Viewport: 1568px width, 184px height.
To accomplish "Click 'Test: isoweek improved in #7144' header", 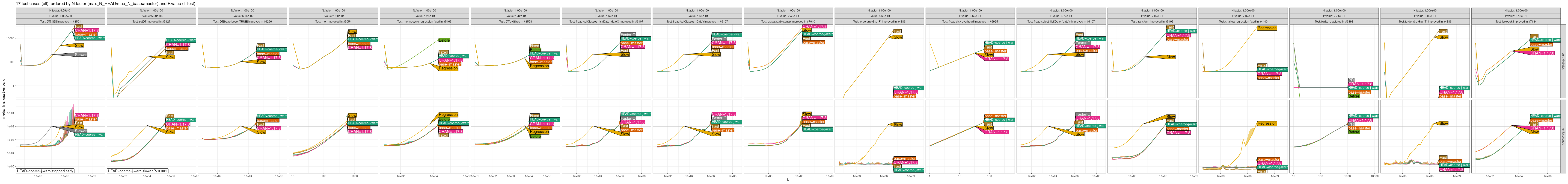I will click(1516, 21).
